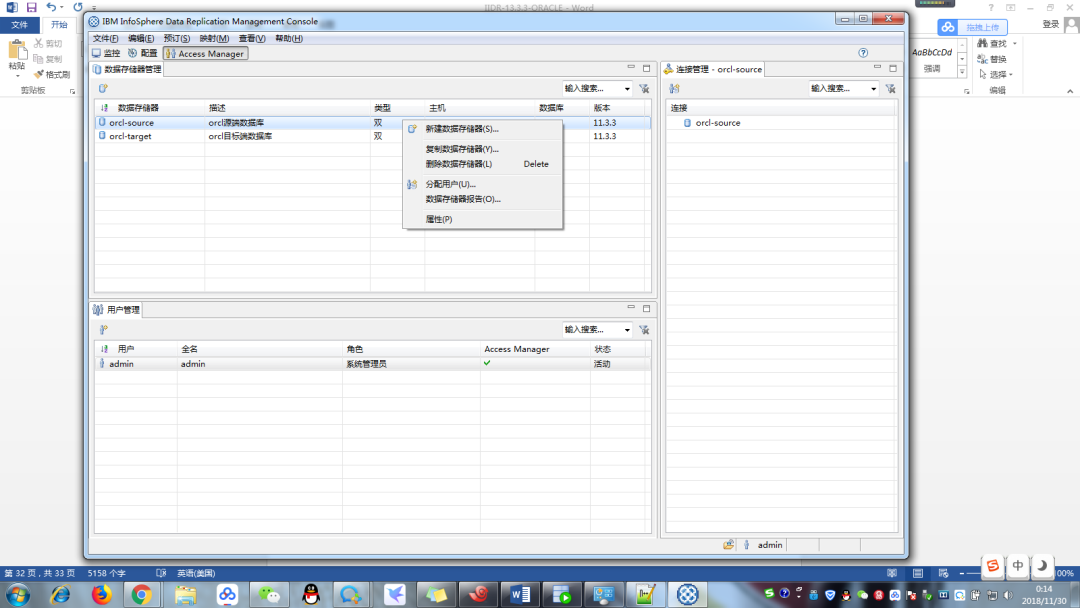The height and width of the screenshot is (608, 1080).
Task: Choose 数据存储器报告(O)... from context menu
Action: (x=483, y=199)
